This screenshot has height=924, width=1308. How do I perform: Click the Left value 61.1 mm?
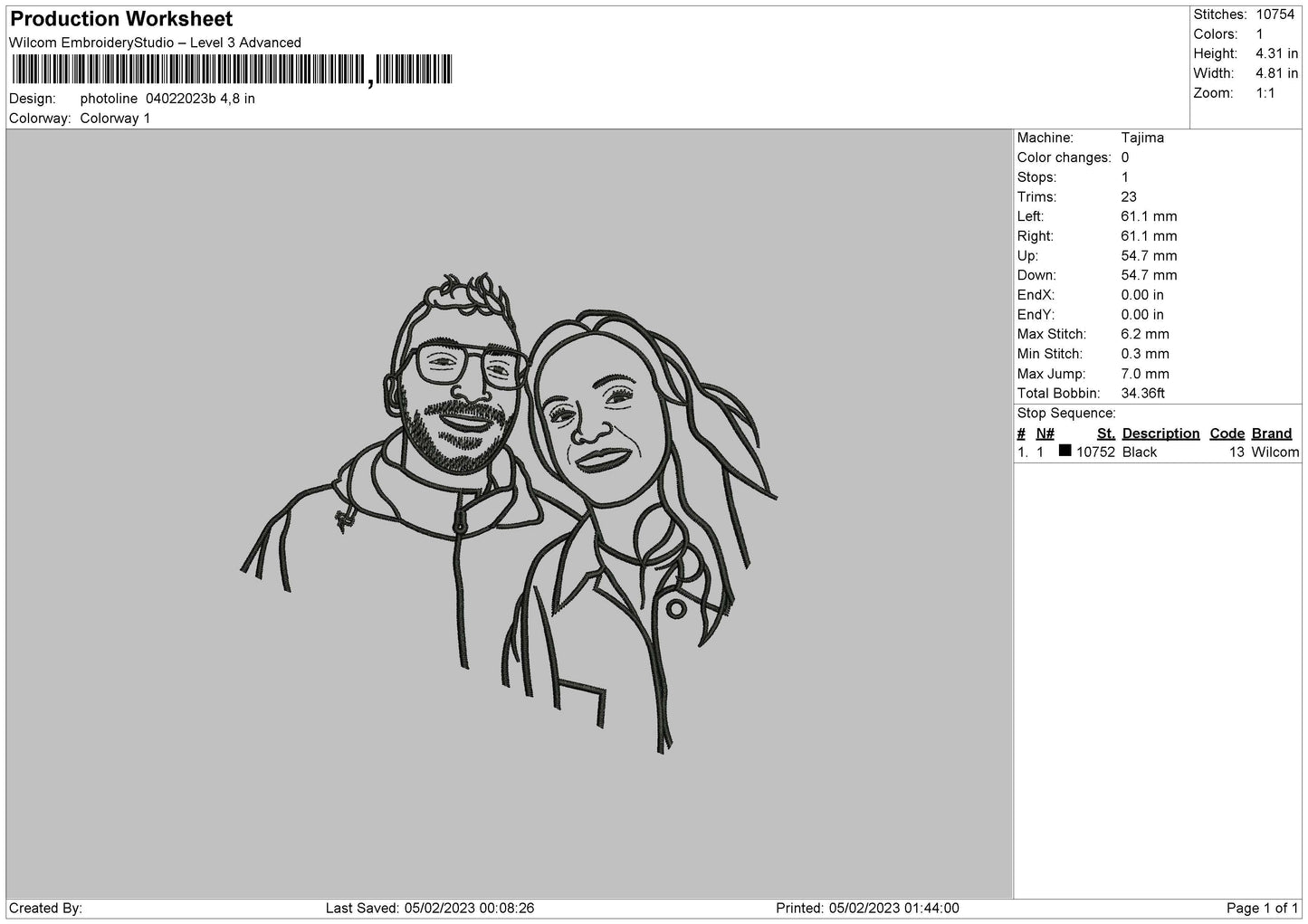(x=1149, y=216)
